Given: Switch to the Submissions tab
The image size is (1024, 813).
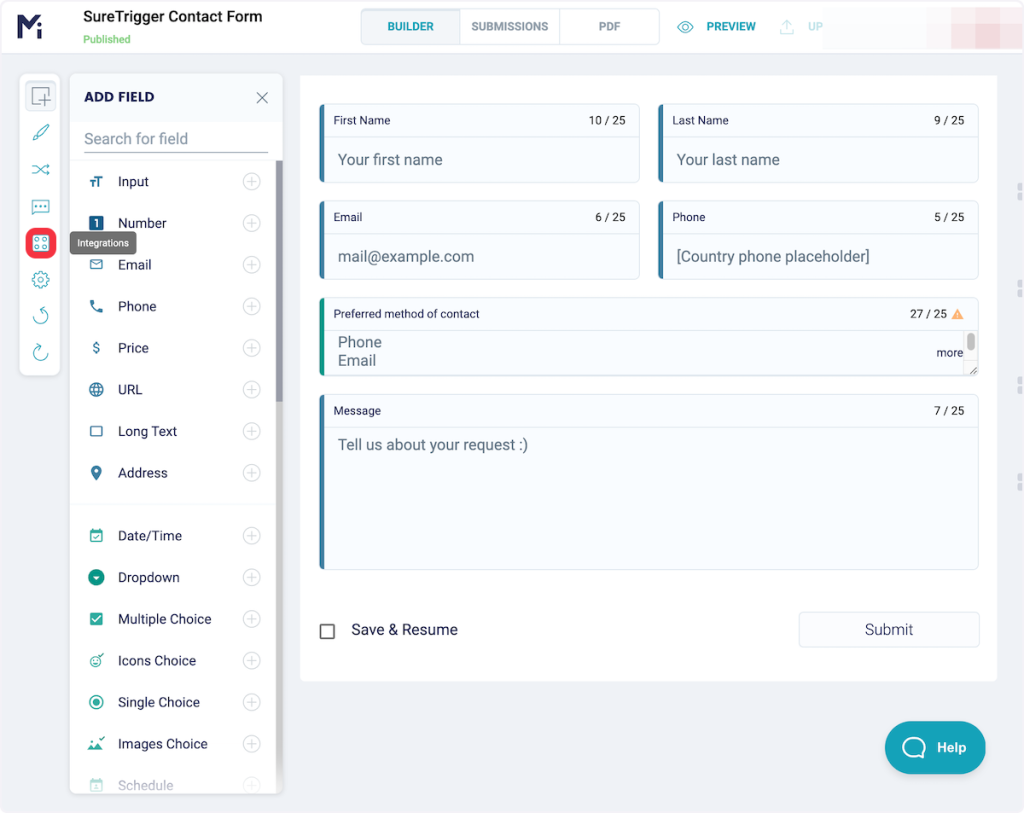Looking at the screenshot, I should coord(510,27).
